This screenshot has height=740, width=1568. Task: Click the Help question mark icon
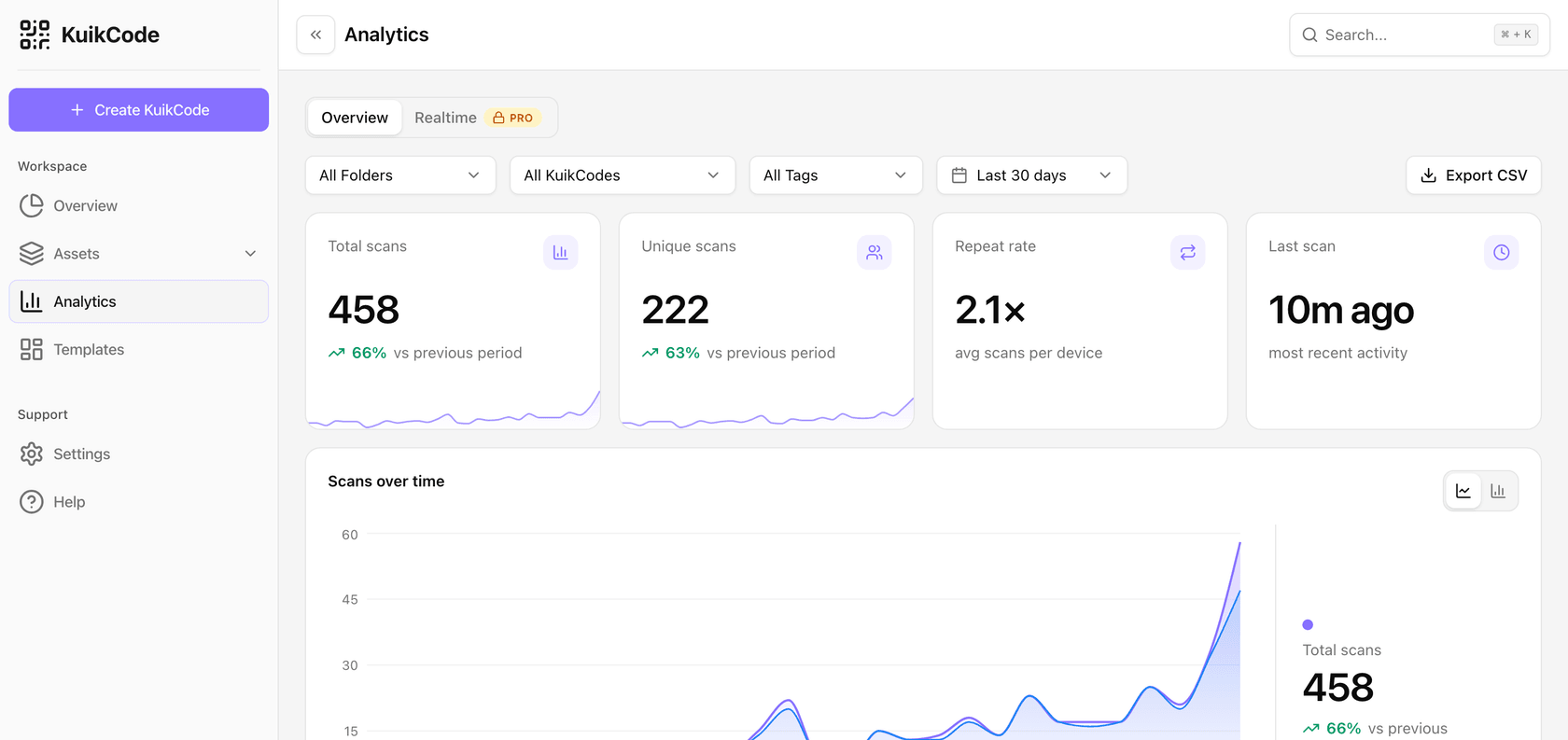point(32,502)
